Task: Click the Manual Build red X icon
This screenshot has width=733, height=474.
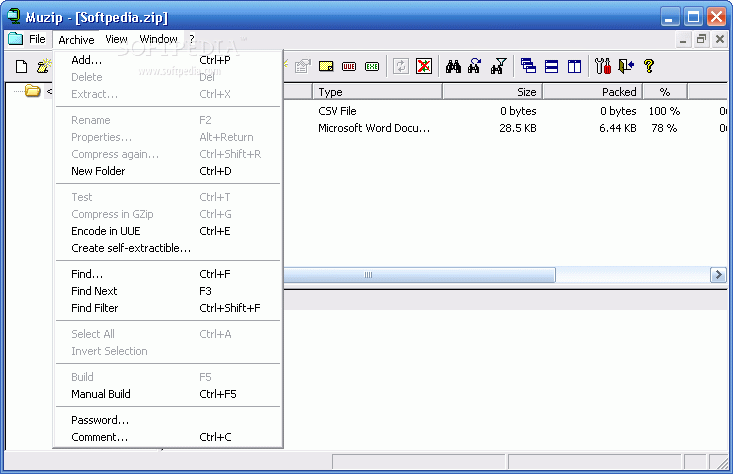Action: pos(424,66)
